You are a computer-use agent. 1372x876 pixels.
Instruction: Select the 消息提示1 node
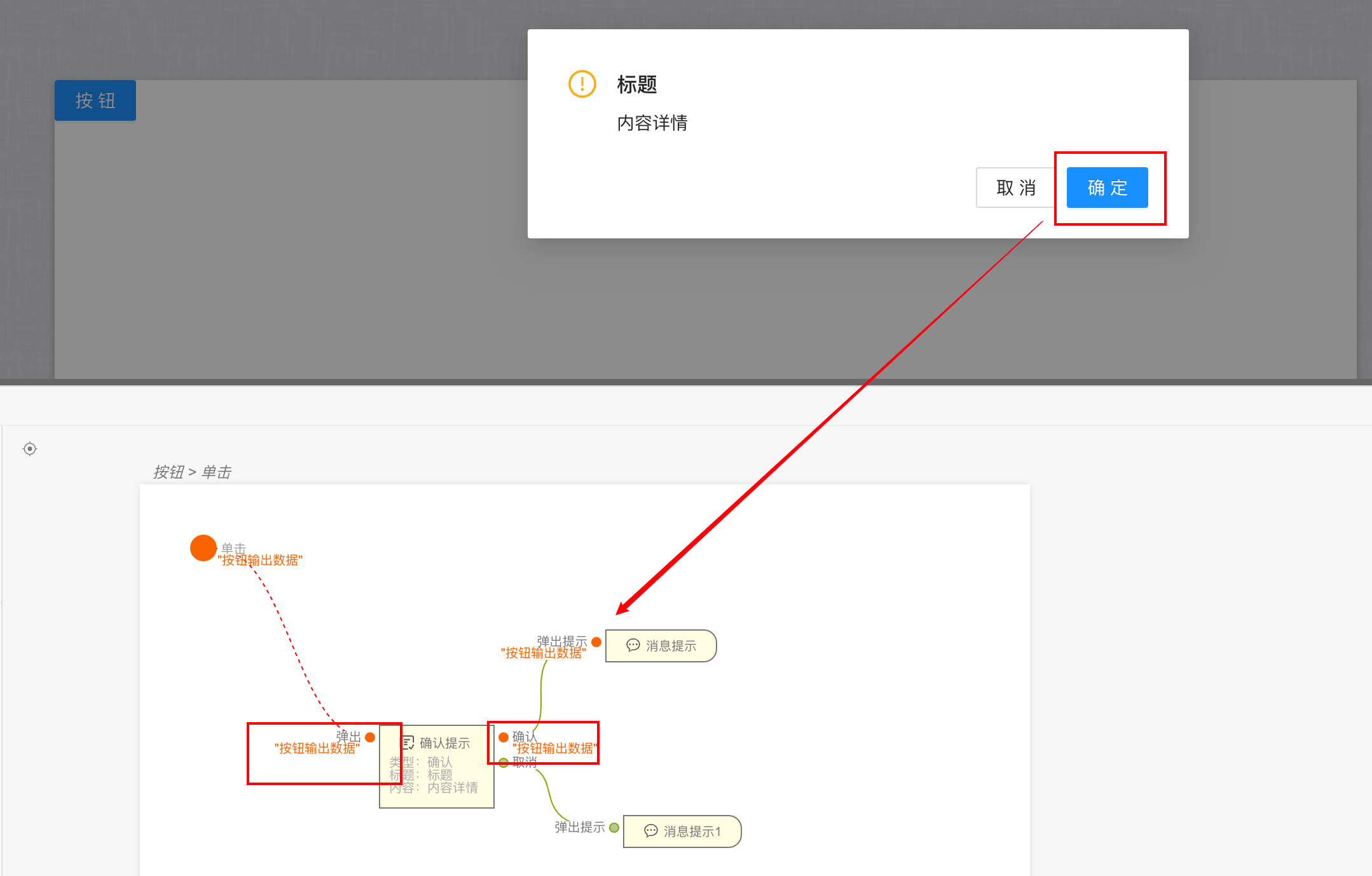[682, 832]
